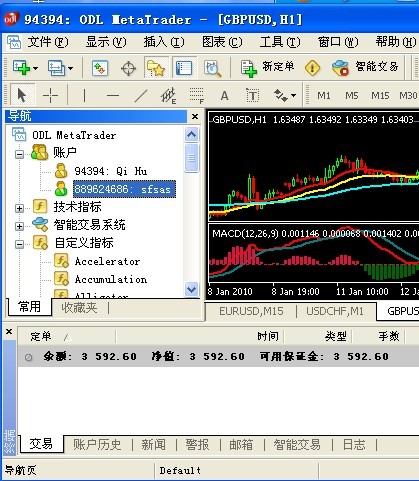
Task: Click navigator scrollbar up arrow
Action: click(192, 135)
